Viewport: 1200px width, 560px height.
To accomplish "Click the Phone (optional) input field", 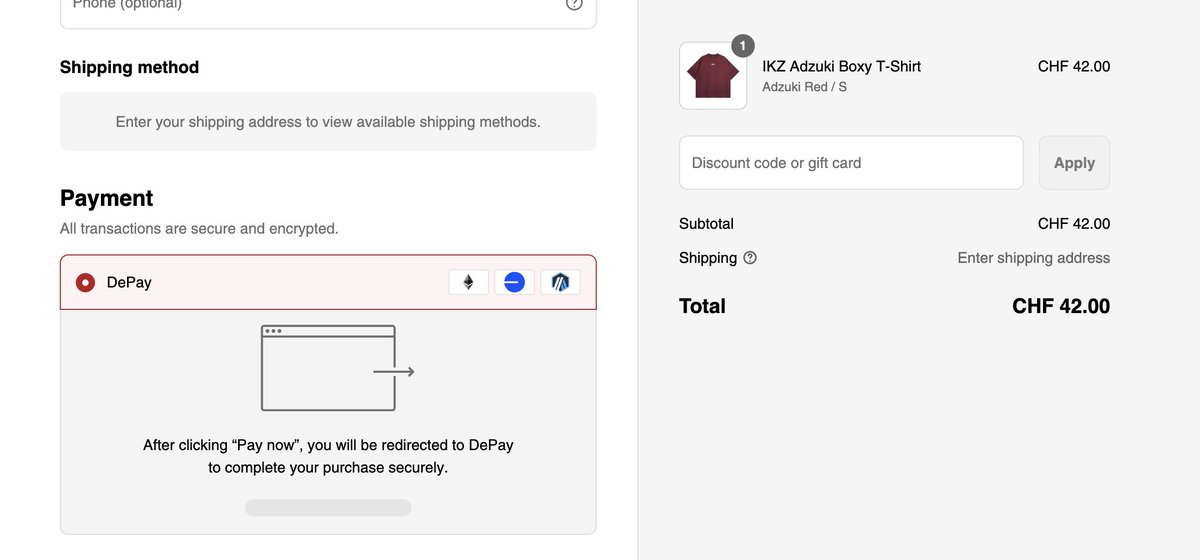I will 328,8.
